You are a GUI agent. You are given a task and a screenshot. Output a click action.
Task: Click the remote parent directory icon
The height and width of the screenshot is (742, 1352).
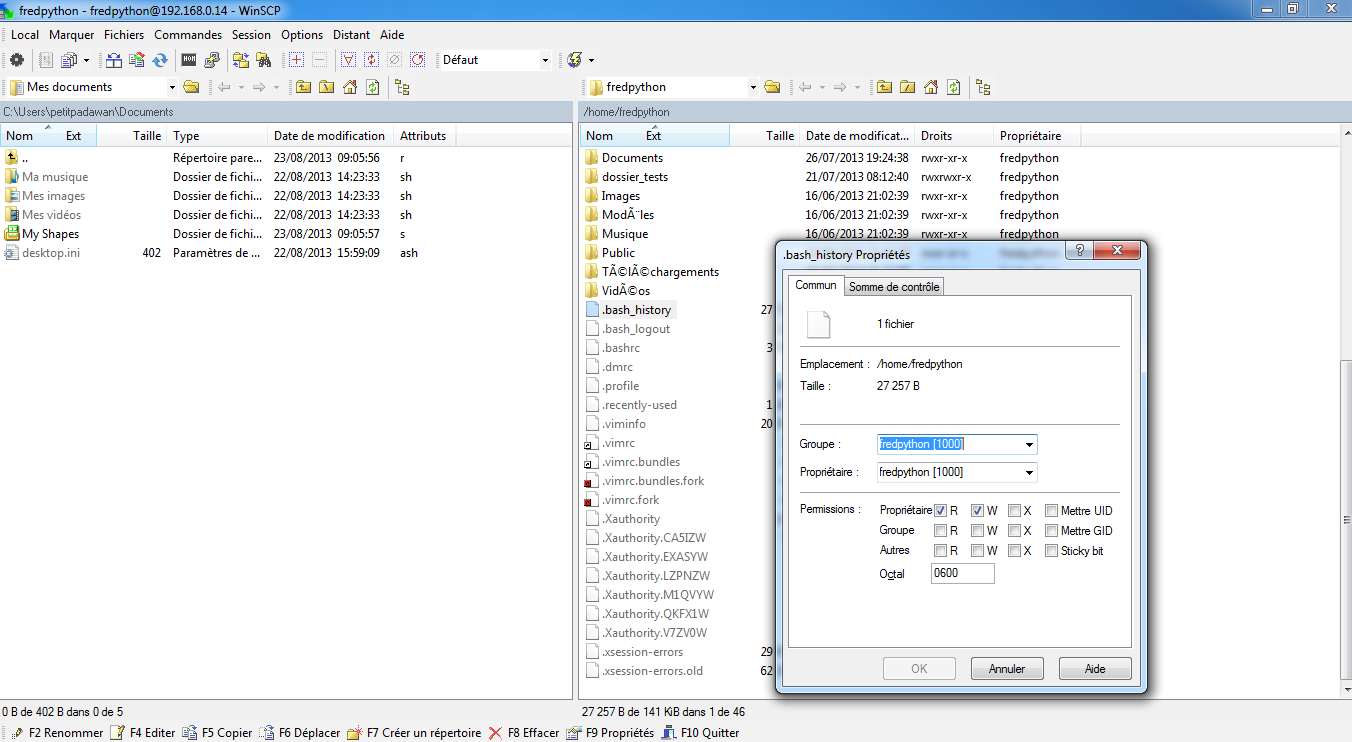click(x=884, y=86)
